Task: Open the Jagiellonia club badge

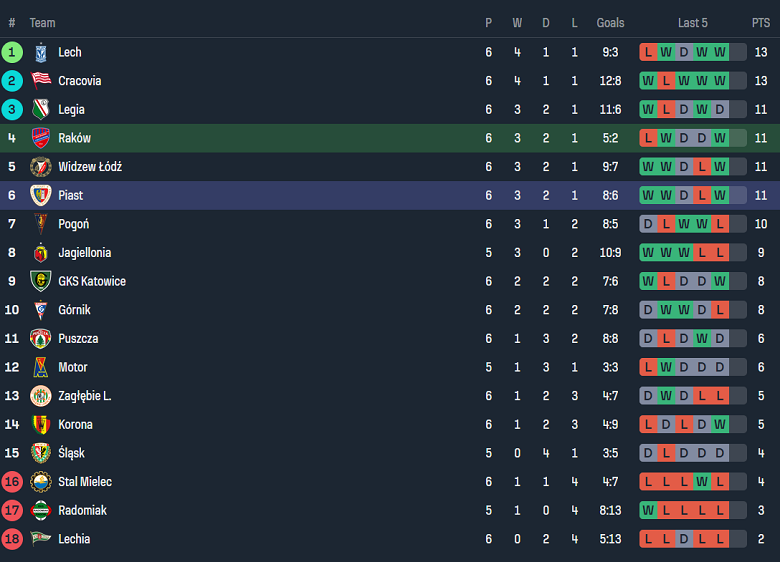Action: click(40, 253)
